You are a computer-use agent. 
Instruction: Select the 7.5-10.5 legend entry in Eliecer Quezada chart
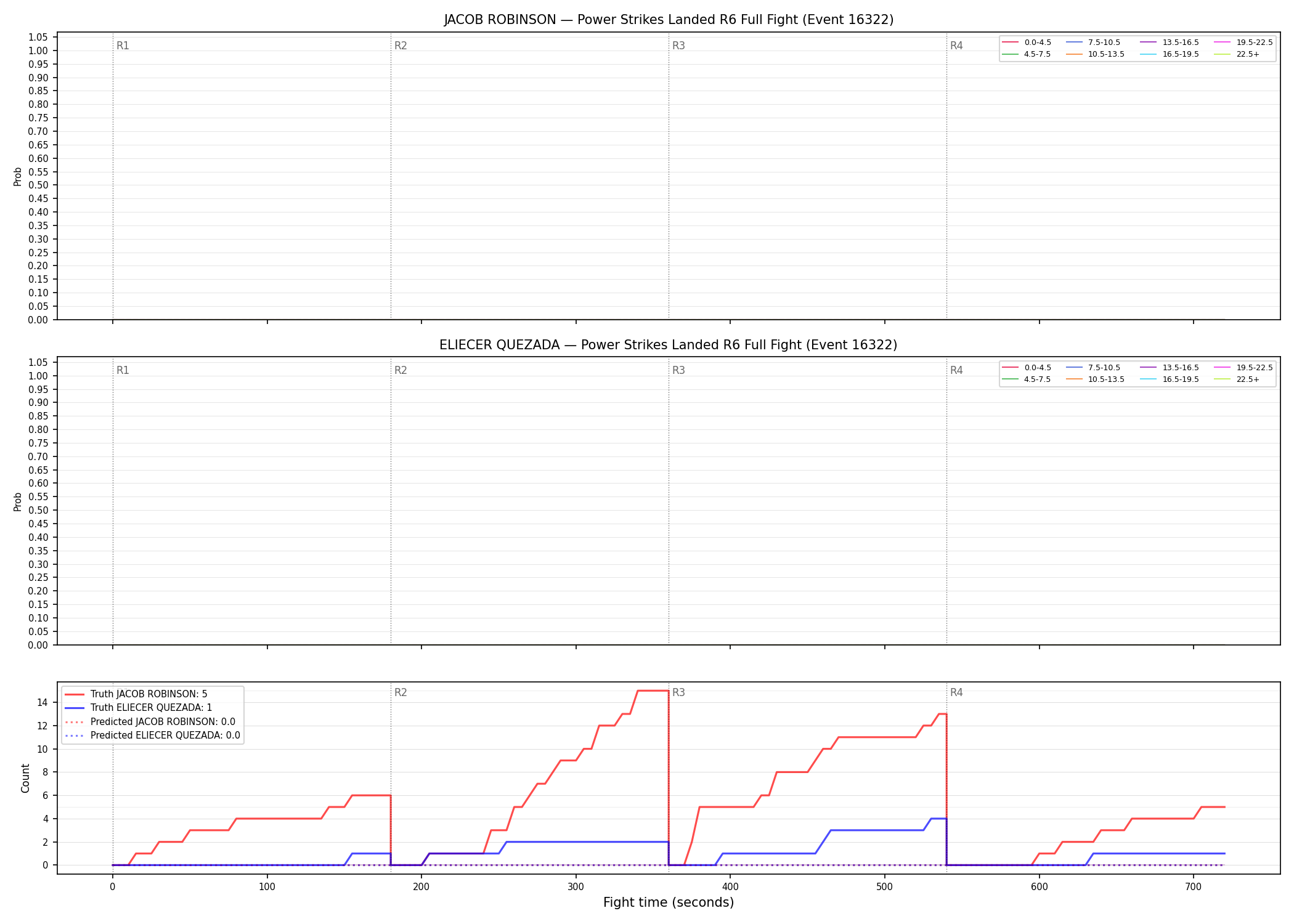(x=1093, y=368)
